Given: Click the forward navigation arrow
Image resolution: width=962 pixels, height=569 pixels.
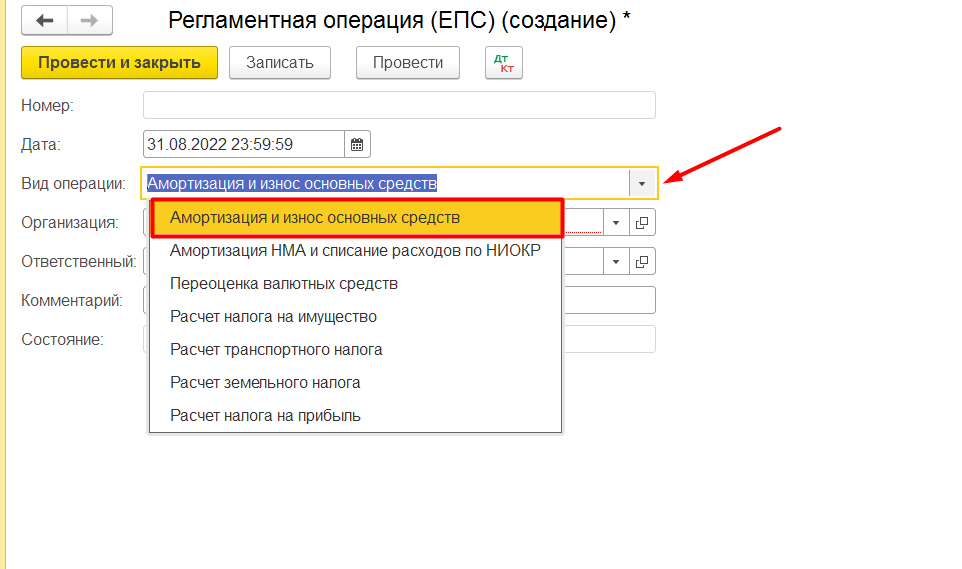Looking at the screenshot, I should click(x=89, y=20).
